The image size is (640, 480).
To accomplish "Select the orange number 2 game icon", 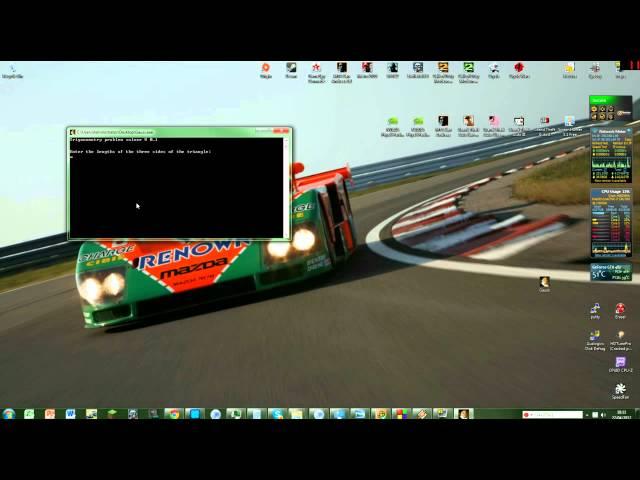I will pos(443,73).
